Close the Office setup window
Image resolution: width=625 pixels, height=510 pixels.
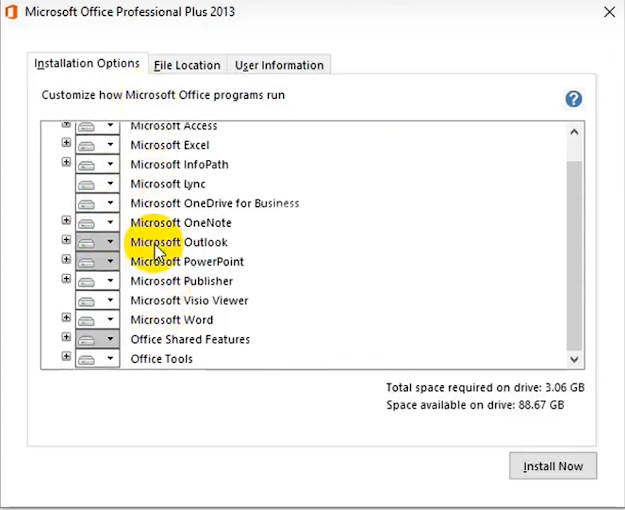609,13
